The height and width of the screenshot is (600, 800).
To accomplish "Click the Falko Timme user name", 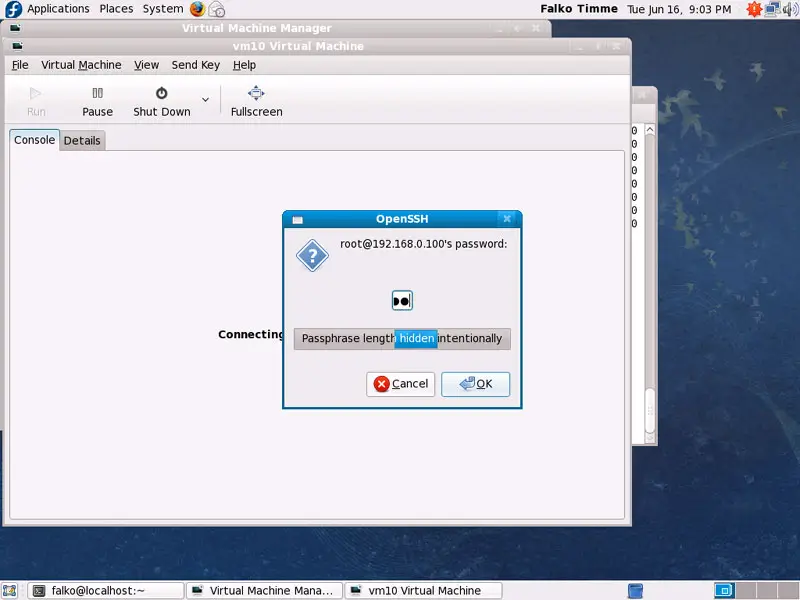I will 579,9.
